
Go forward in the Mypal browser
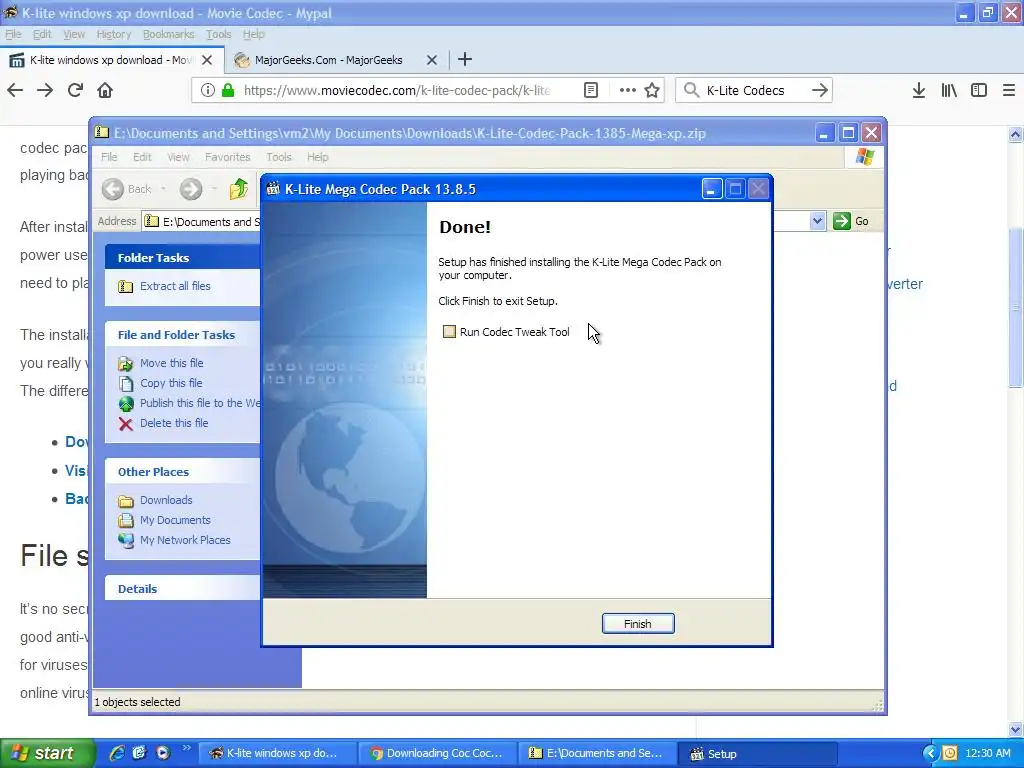click(x=45, y=90)
